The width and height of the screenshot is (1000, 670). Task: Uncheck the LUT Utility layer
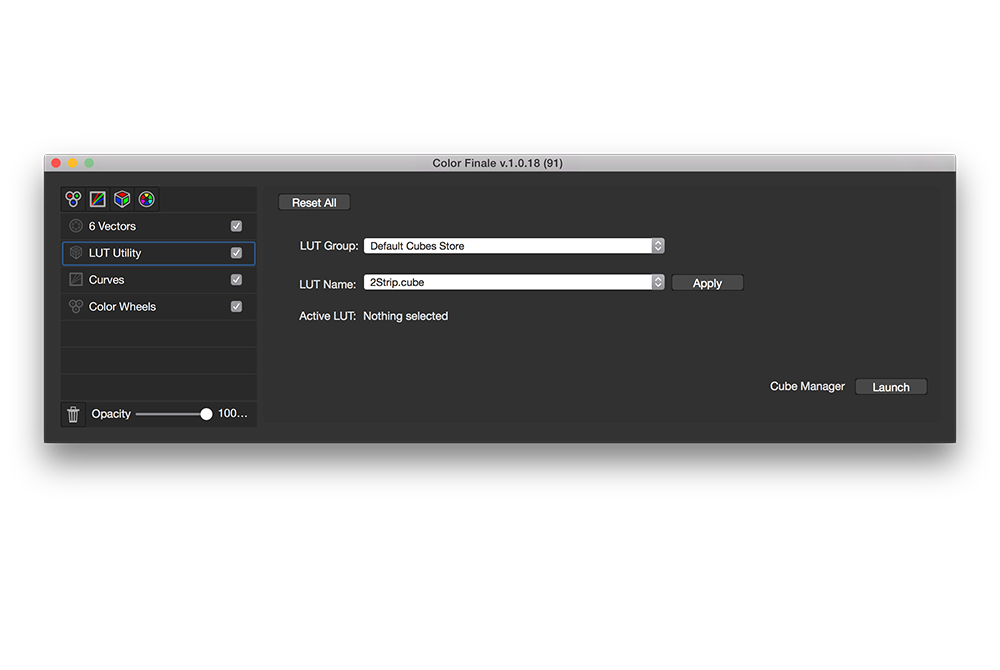pyautogui.click(x=236, y=253)
